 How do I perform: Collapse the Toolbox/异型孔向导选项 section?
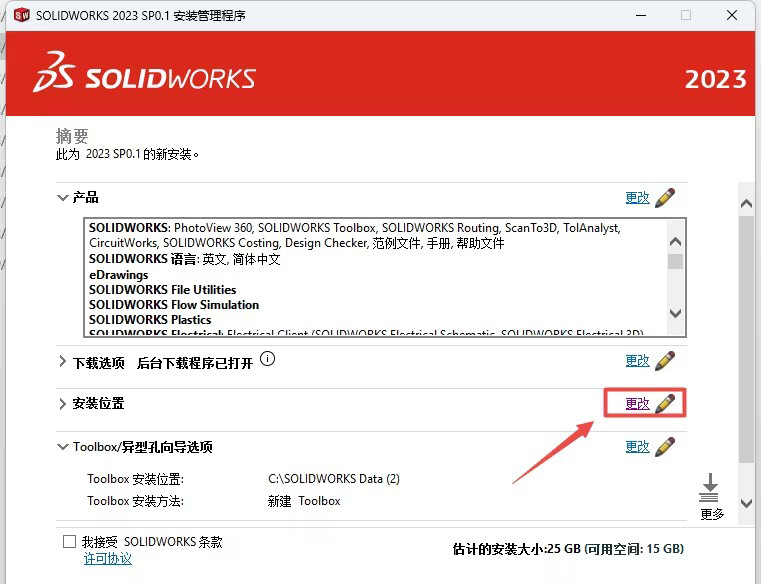tap(63, 447)
